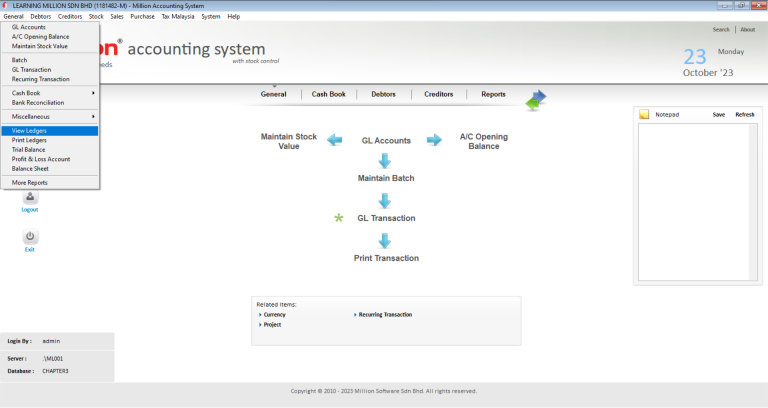Select Print Ledgers menu entry
Image resolution: width=768 pixels, height=408 pixels.
[50, 140]
